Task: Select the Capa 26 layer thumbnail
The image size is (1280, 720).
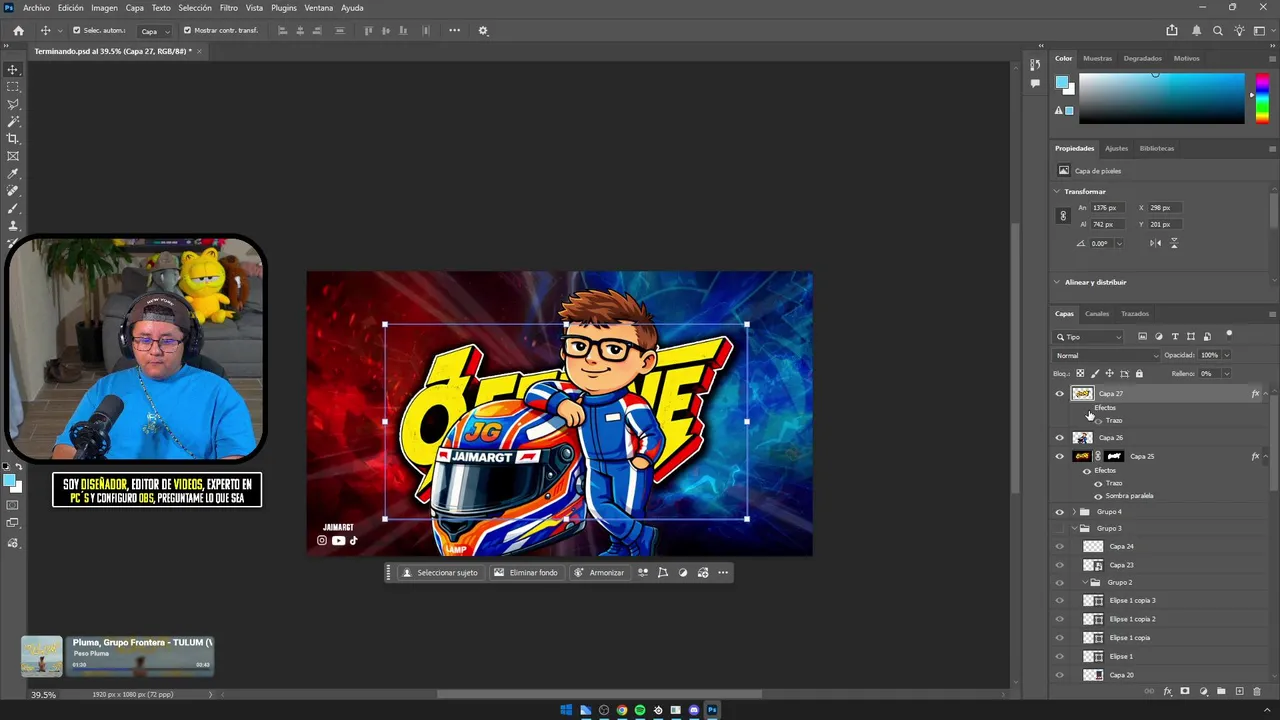Action: 1082,438
